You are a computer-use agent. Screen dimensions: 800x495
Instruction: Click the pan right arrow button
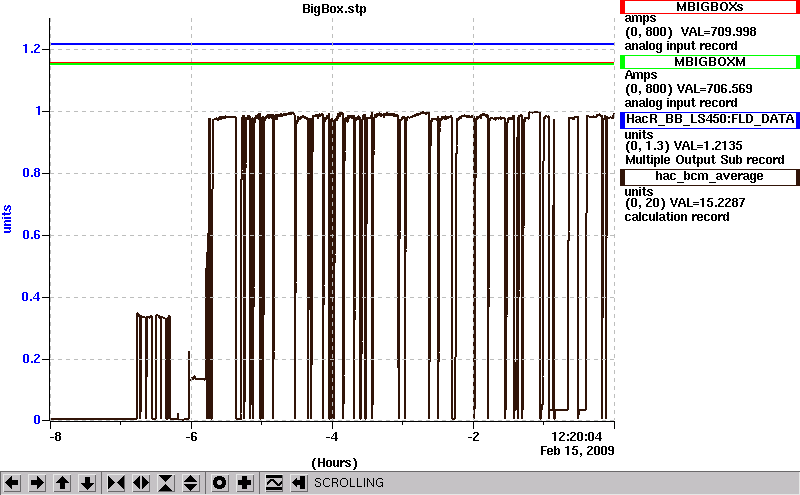(x=37, y=483)
